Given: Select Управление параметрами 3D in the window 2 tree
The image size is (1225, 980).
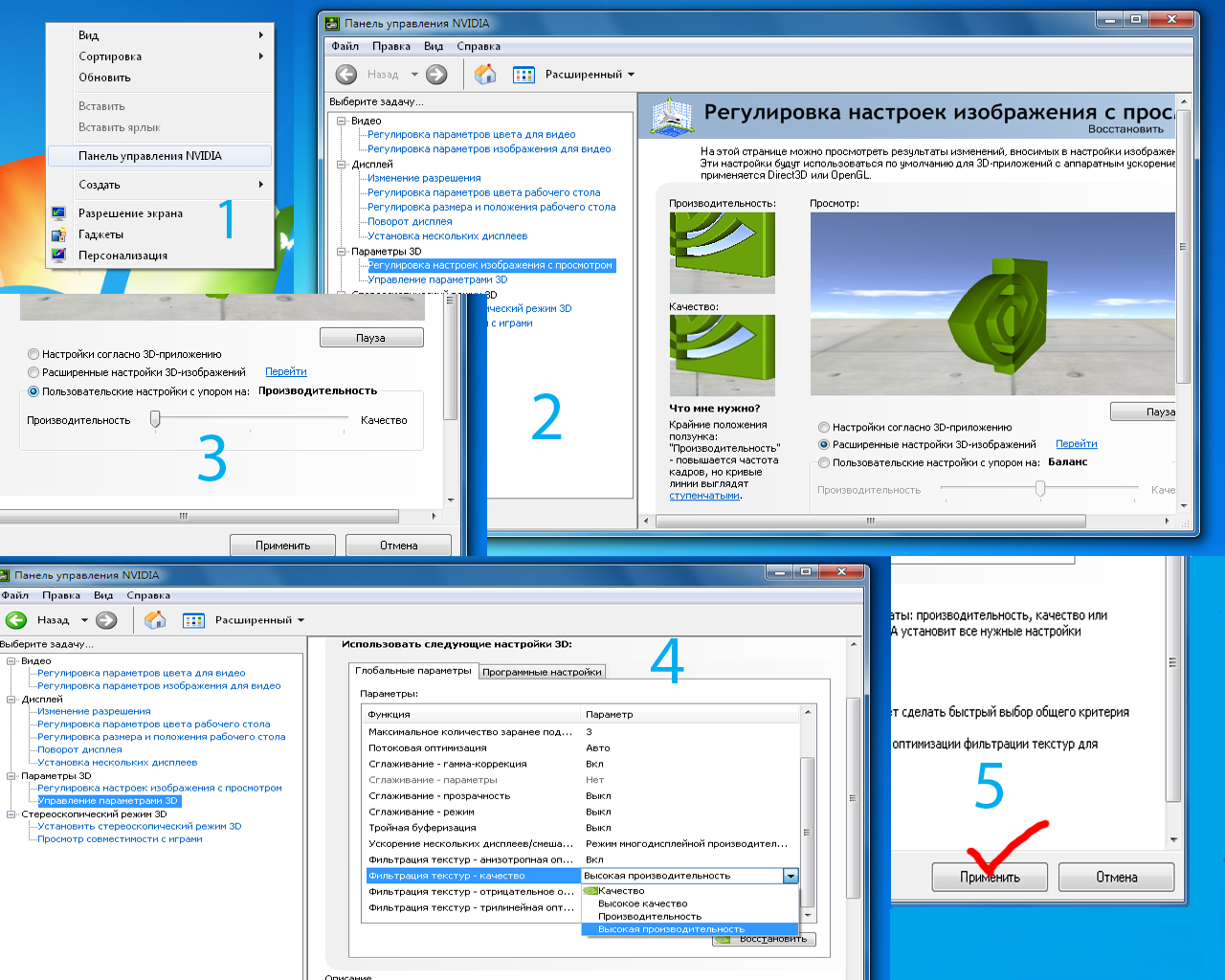Looking at the screenshot, I should (x=437, y=279).
